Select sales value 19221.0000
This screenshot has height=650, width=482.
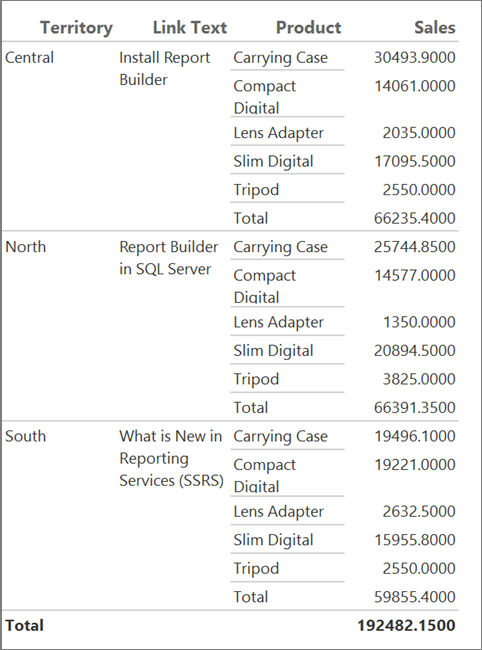pos(415,465)
